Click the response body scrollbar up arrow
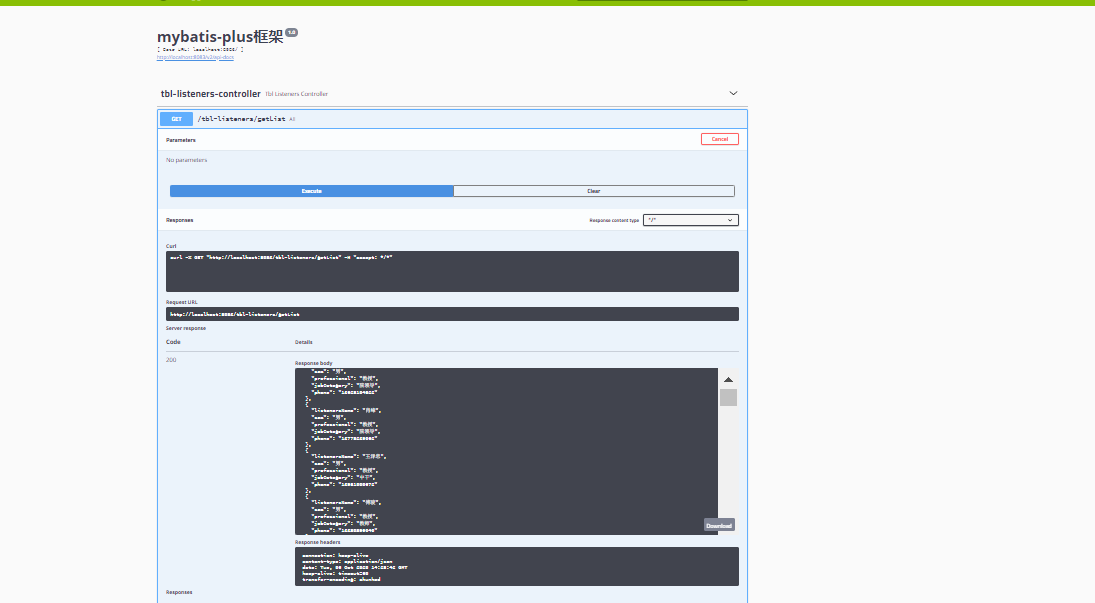 click(x=728, y=379)
